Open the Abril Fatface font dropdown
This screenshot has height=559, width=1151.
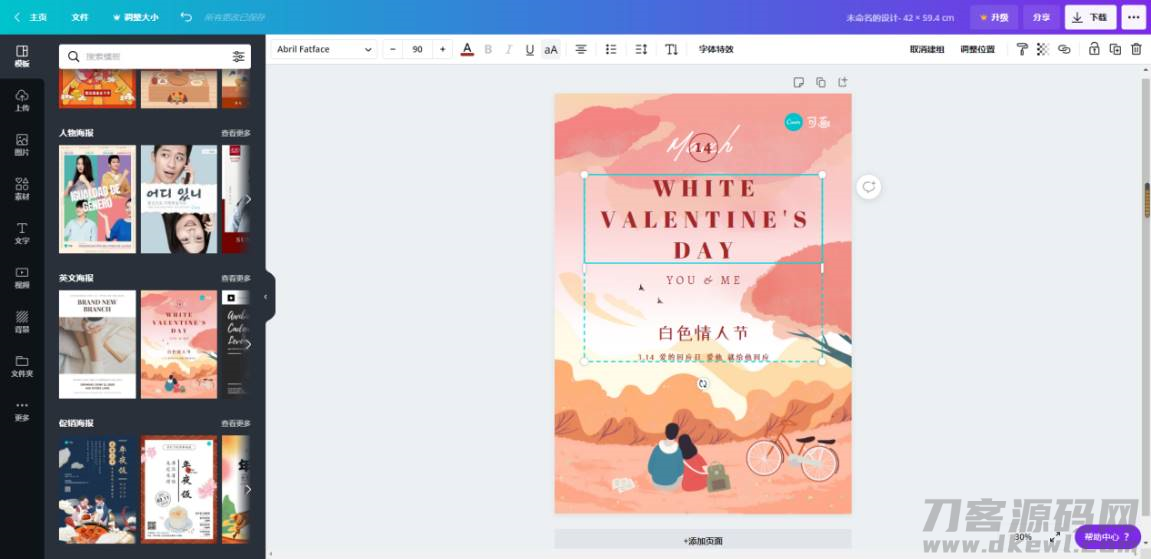324,49
